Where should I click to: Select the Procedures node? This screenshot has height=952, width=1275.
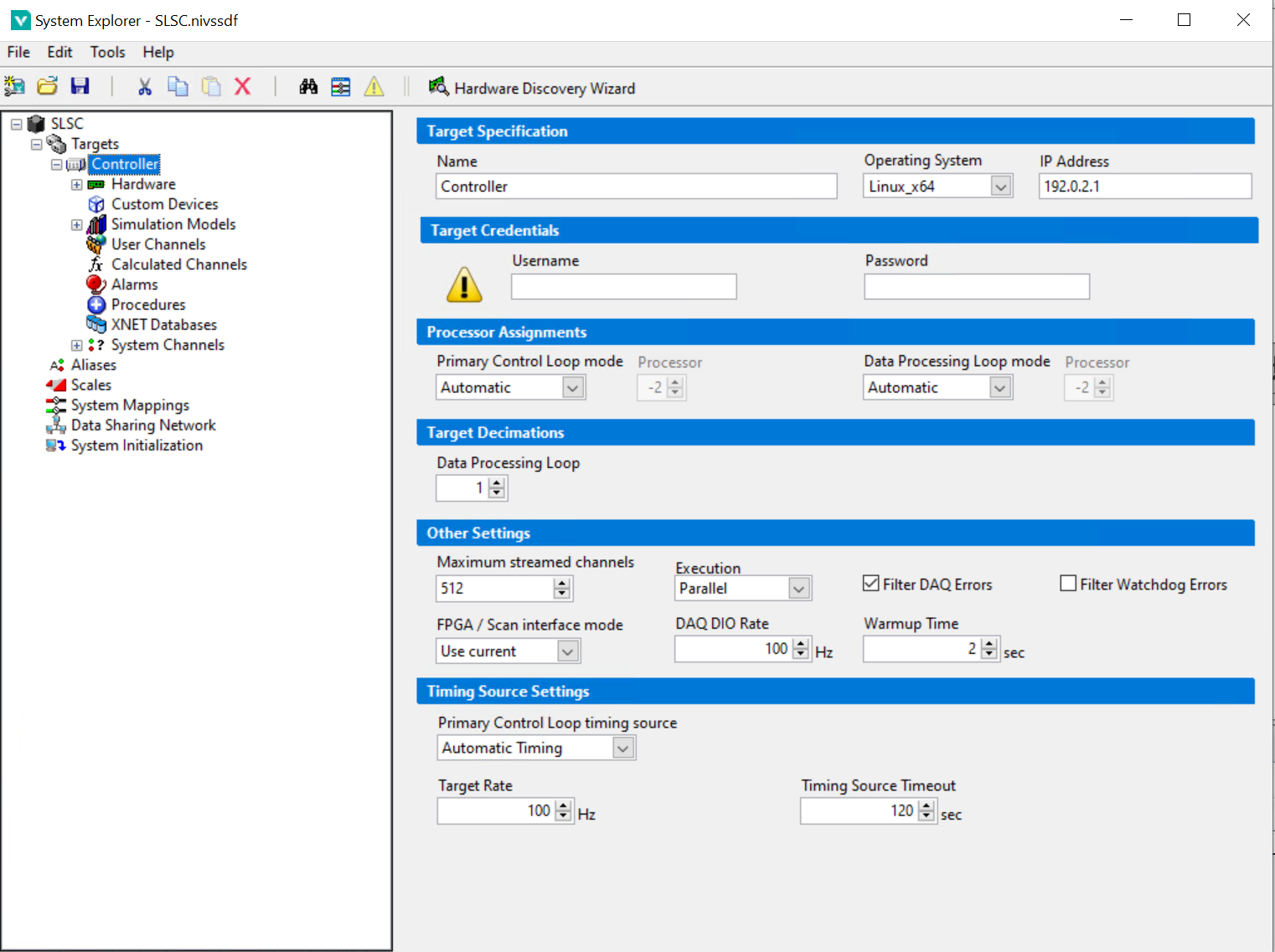[148, 305]
